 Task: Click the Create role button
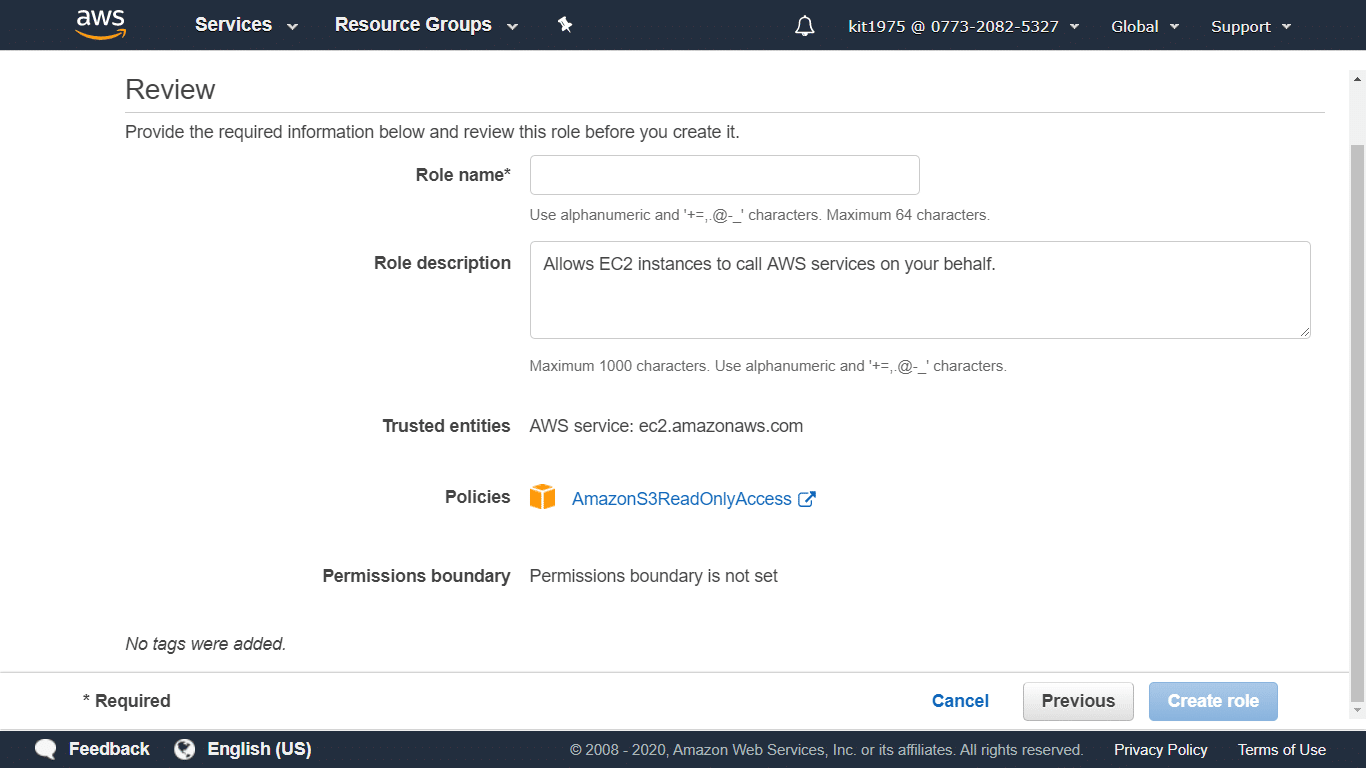pyautogui.click(x=1213, y=701)
